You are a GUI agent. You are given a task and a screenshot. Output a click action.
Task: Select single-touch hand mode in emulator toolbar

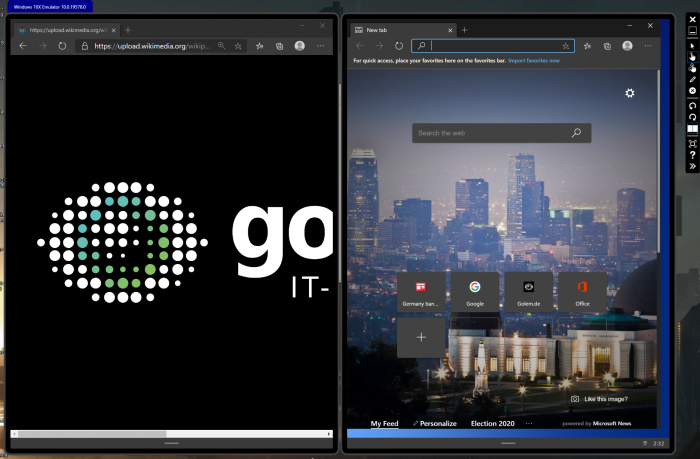coord(692,57)
